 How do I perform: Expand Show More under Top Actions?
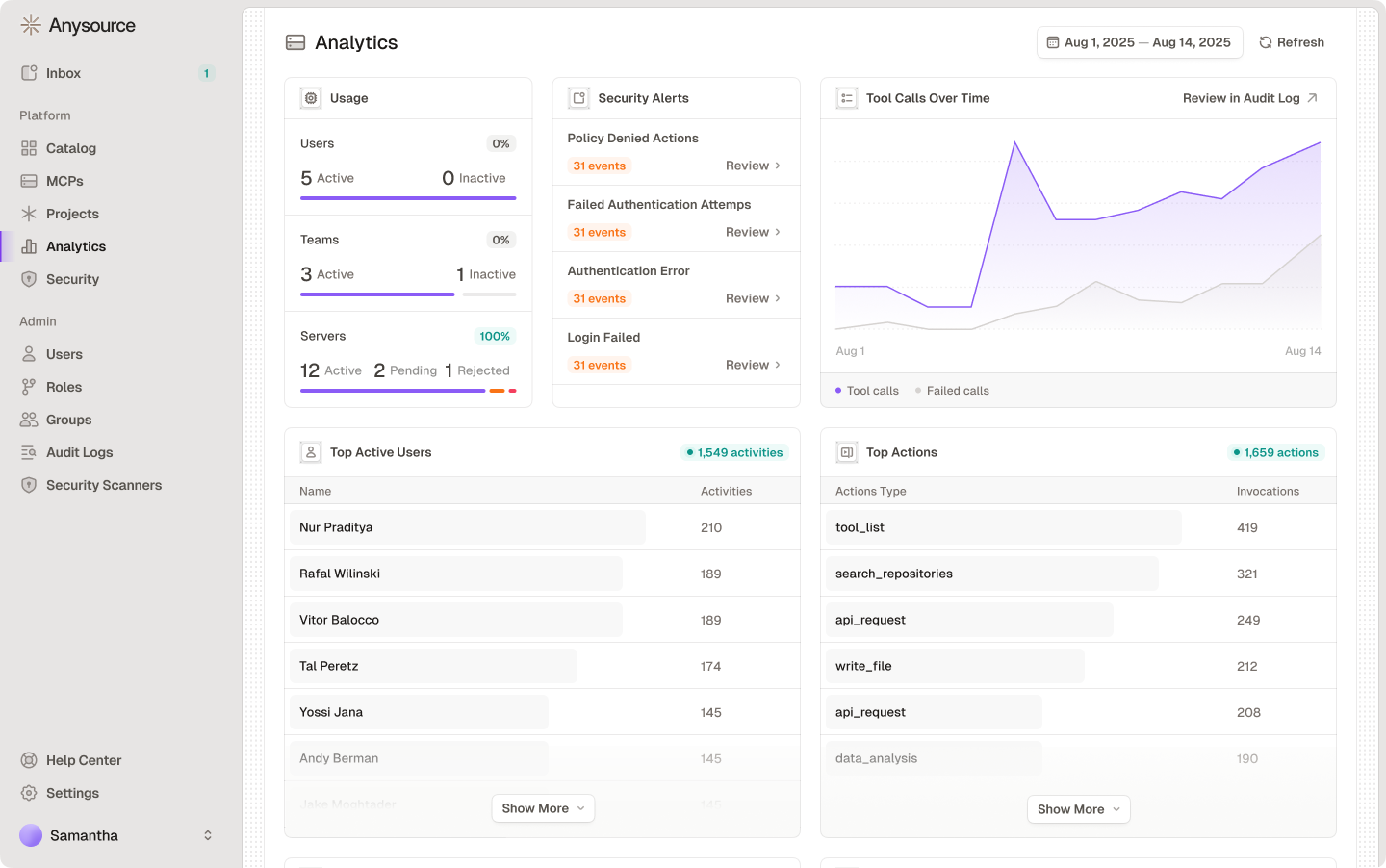point(1078,809)
